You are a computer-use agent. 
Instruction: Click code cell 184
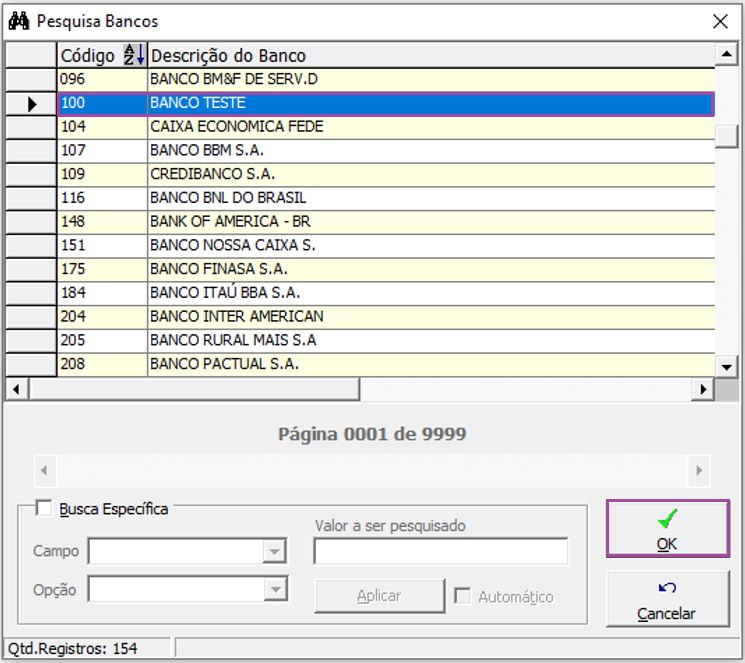tap(102, 293)
